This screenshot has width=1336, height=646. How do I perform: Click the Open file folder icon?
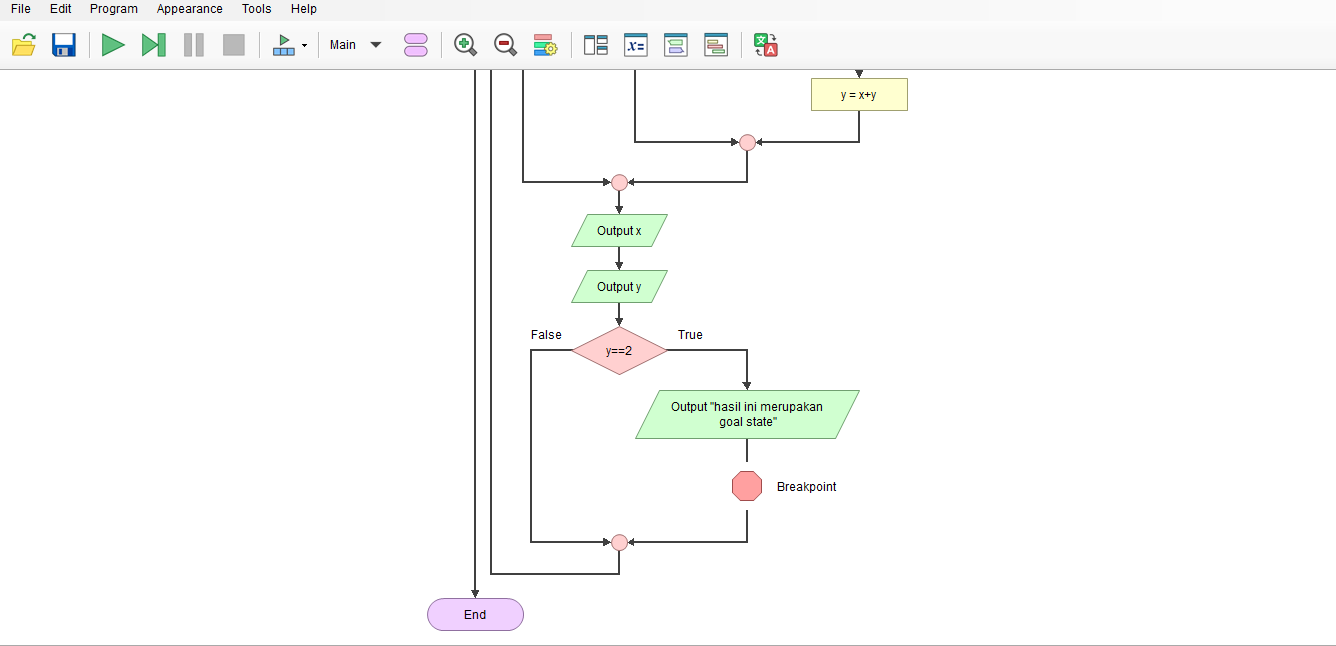[24, 45]
